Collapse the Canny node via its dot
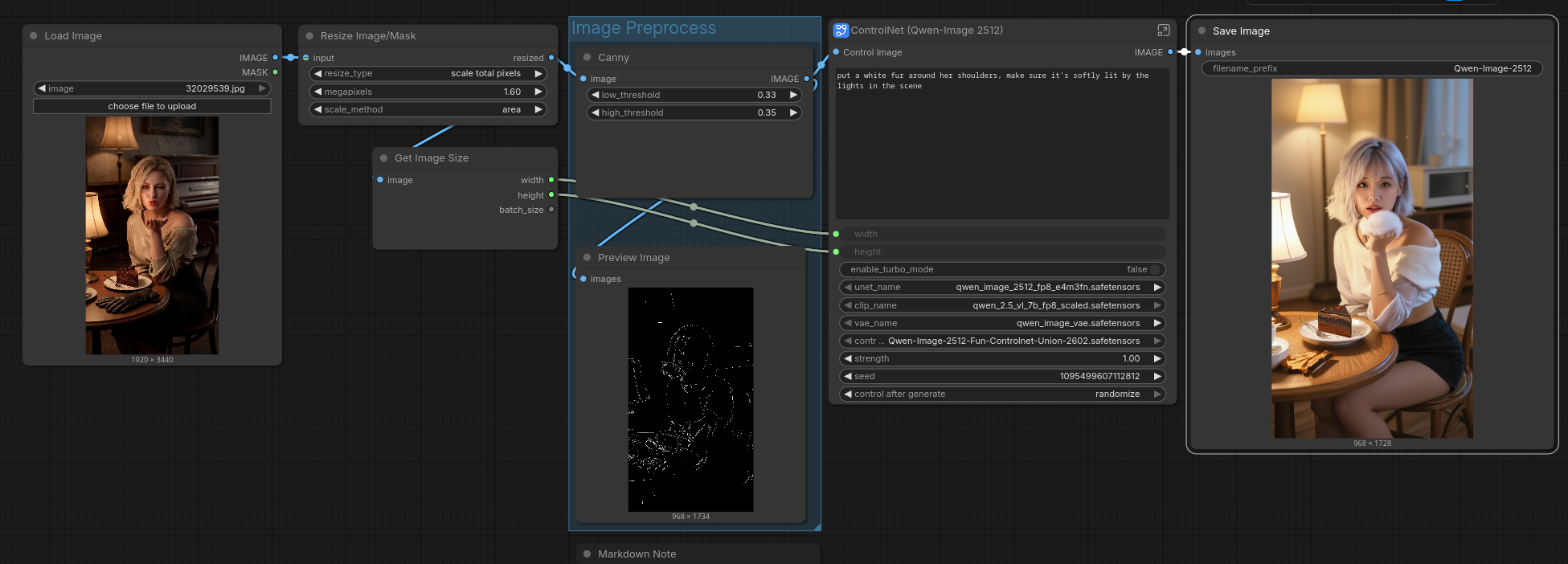The image size is (1568, 564). tap(587, 58)
